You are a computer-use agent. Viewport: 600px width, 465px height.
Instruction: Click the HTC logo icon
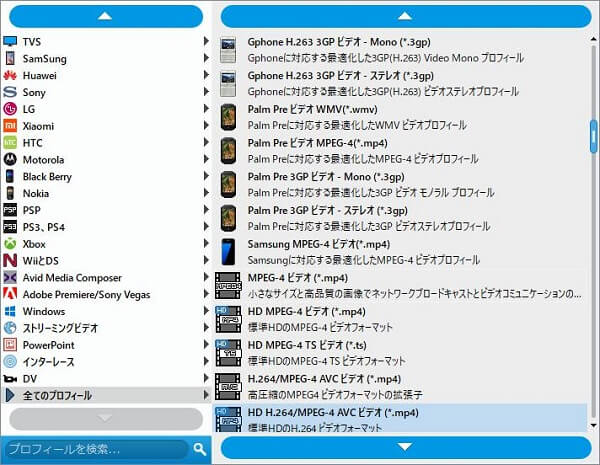(10, 143)
